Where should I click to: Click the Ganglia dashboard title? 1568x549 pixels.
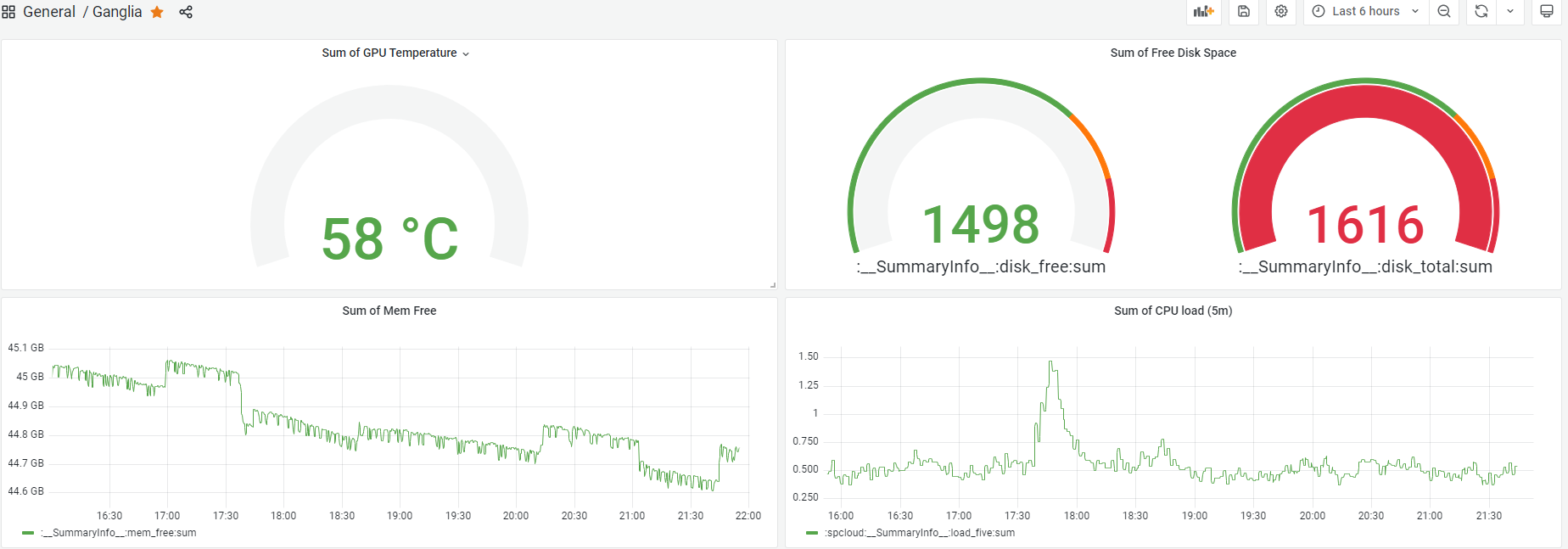pyautogui.click(x=117, y=12)
